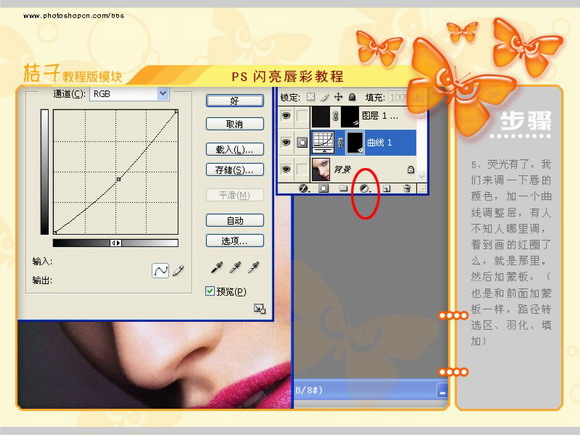Select the white point eyedropper
The height and width of the screenshot is (435, 580).
[x=253, y=267]
